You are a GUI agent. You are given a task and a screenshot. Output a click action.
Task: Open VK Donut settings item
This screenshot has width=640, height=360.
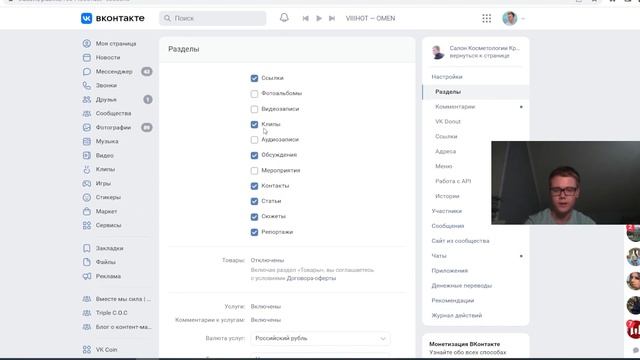click(x=448, y=122)
